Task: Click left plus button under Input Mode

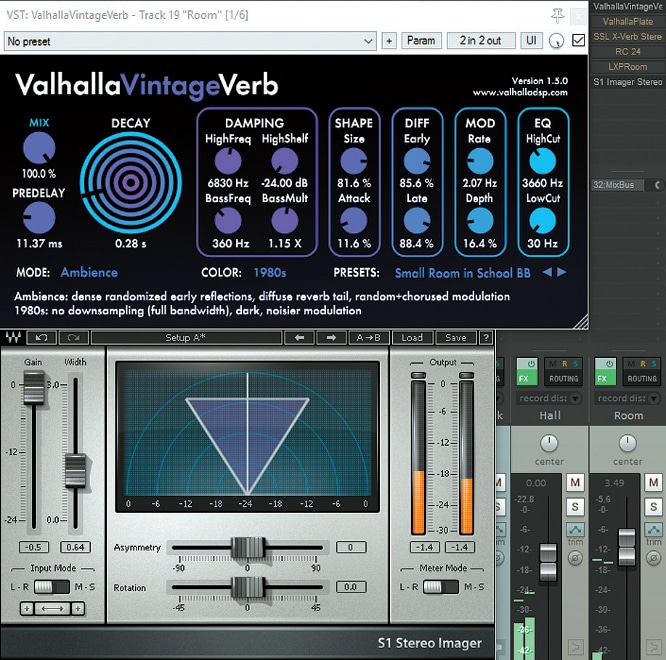Action: (x=27, y=609)
